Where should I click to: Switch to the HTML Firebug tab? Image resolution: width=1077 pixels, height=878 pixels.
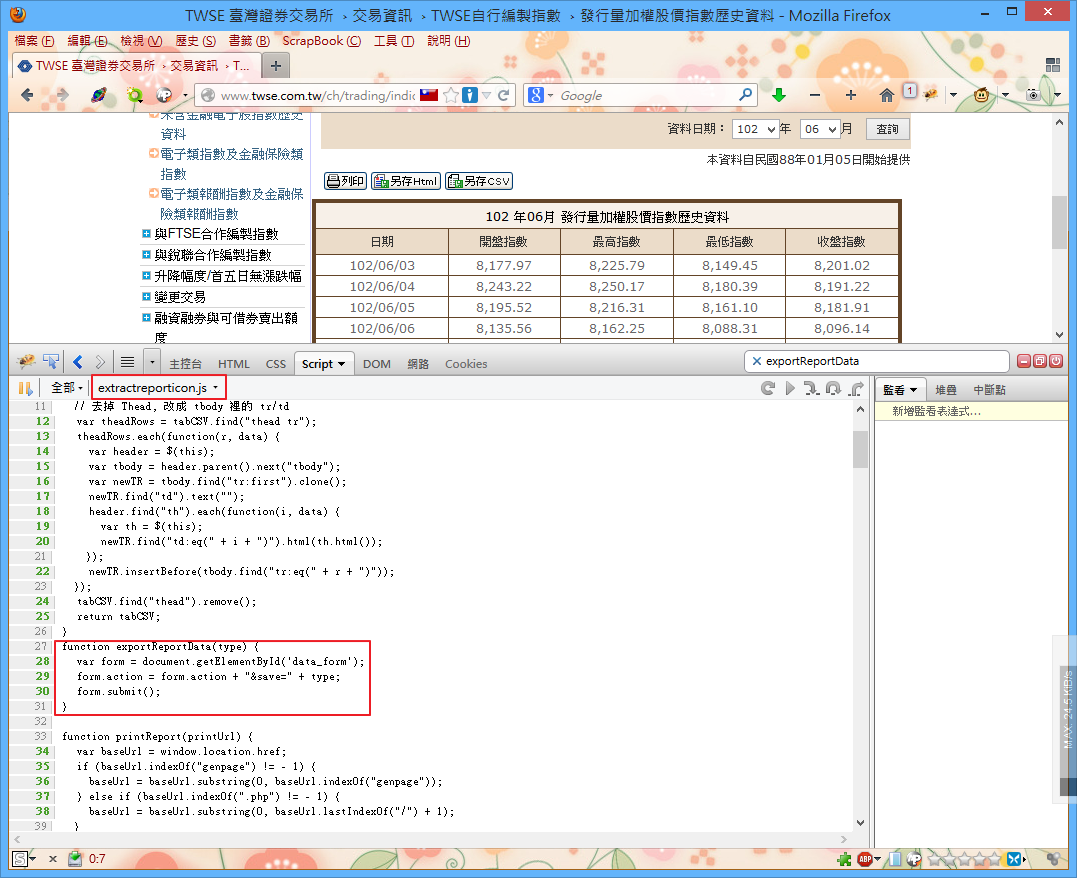coord(234,364)
